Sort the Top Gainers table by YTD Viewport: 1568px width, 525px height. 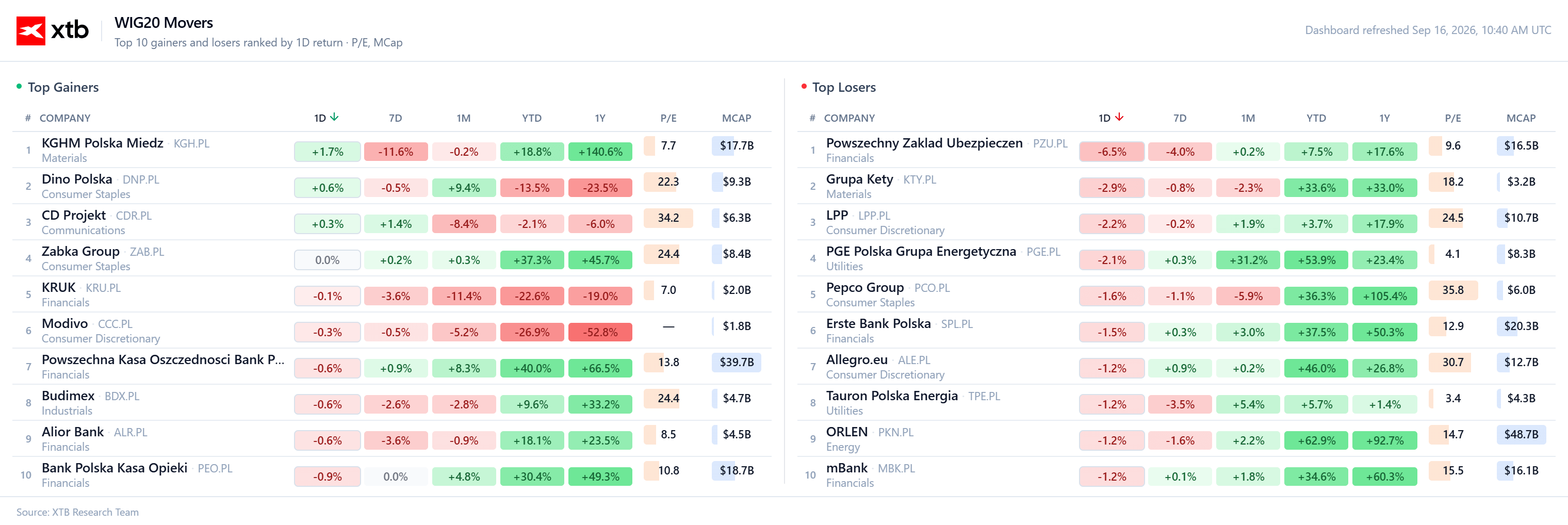pyautogui.click(x=531, y=118)
